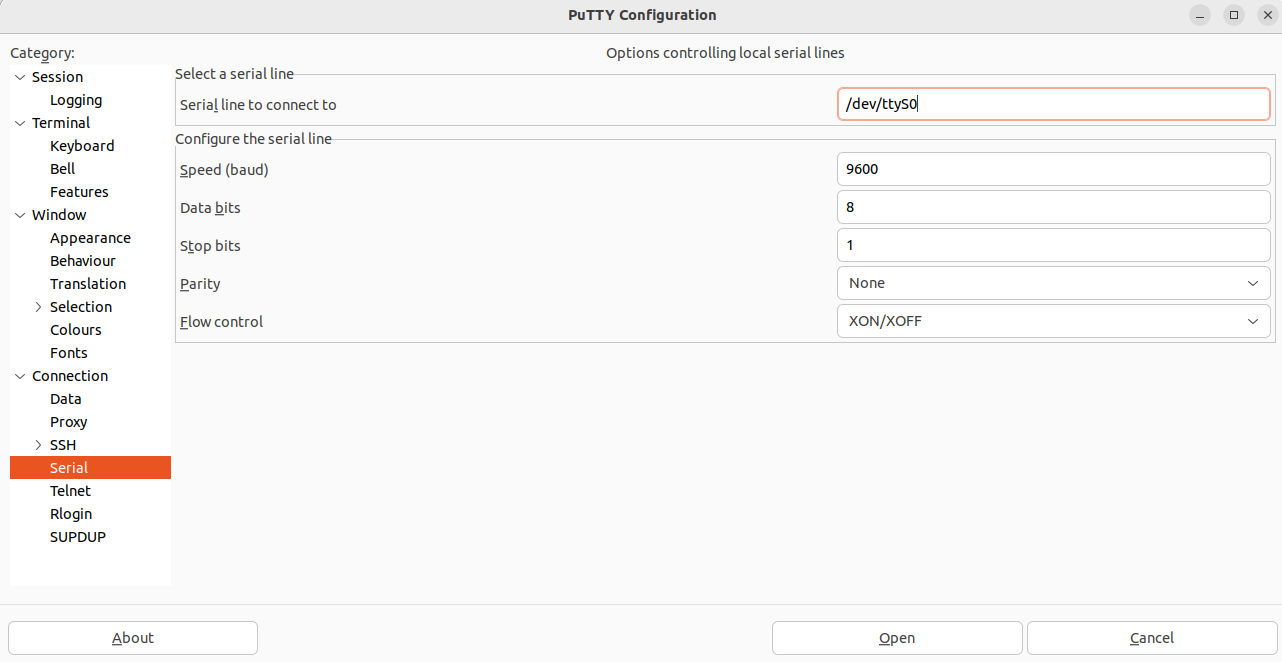
Task: Click the 'Data bits' label
Action: 210,208
